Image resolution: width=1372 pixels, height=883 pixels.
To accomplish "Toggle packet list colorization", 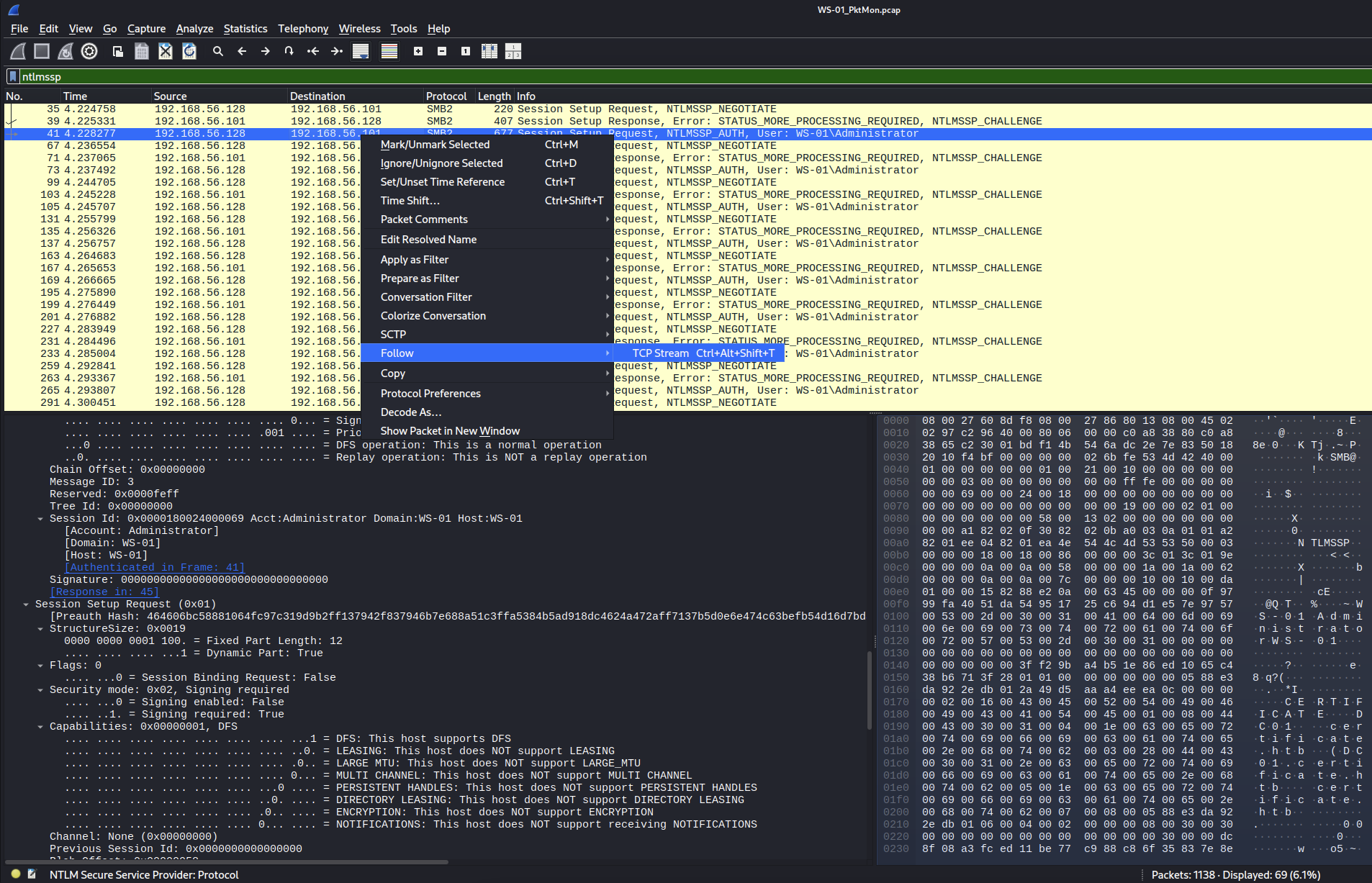I will [389, 51].
